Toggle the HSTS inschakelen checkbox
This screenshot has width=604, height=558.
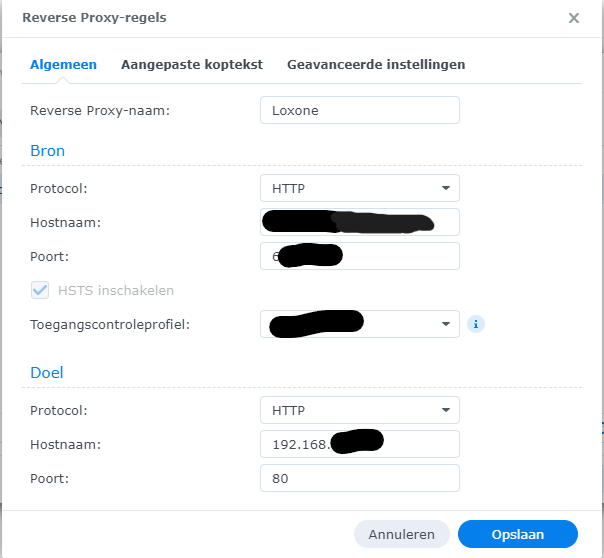pyautogui.click(x=40, y=290)
